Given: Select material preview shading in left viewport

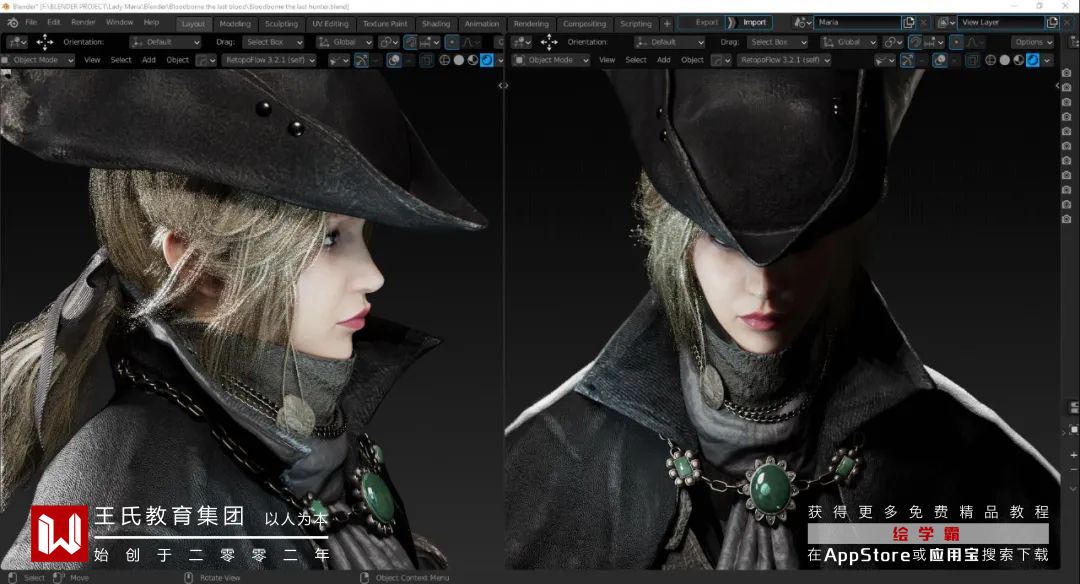Looking at the screenshot, I should (x=472, y=61).
